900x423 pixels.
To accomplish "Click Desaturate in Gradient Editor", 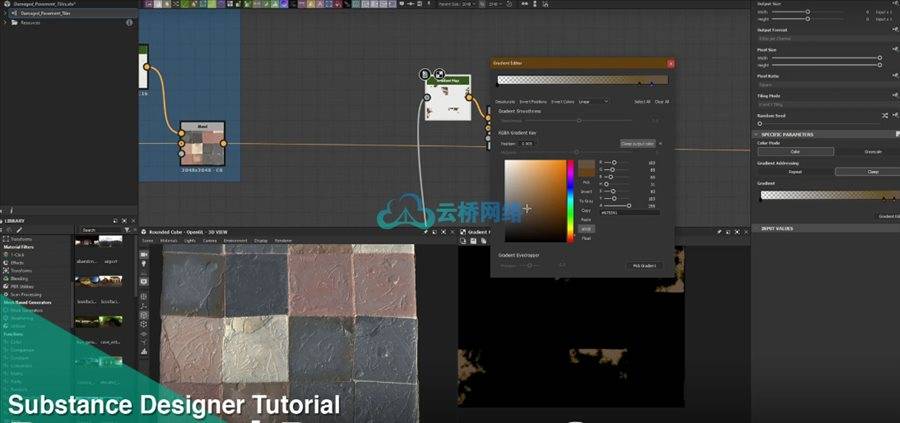I will pyautogui.click(x=506, y=102).
